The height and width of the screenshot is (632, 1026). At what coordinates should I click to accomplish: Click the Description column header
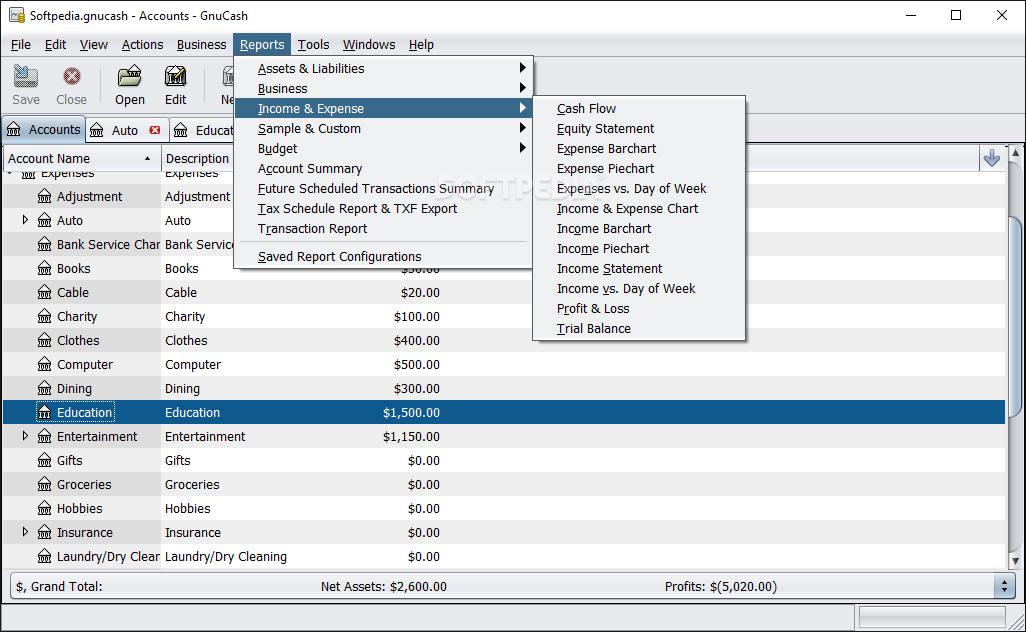[197, 158]
